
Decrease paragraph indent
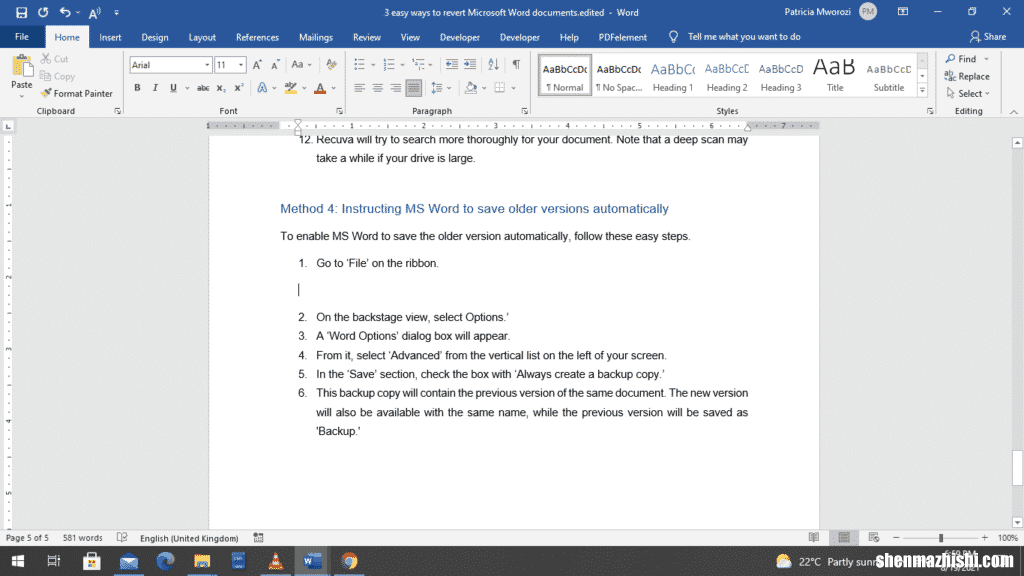[451, 65]
